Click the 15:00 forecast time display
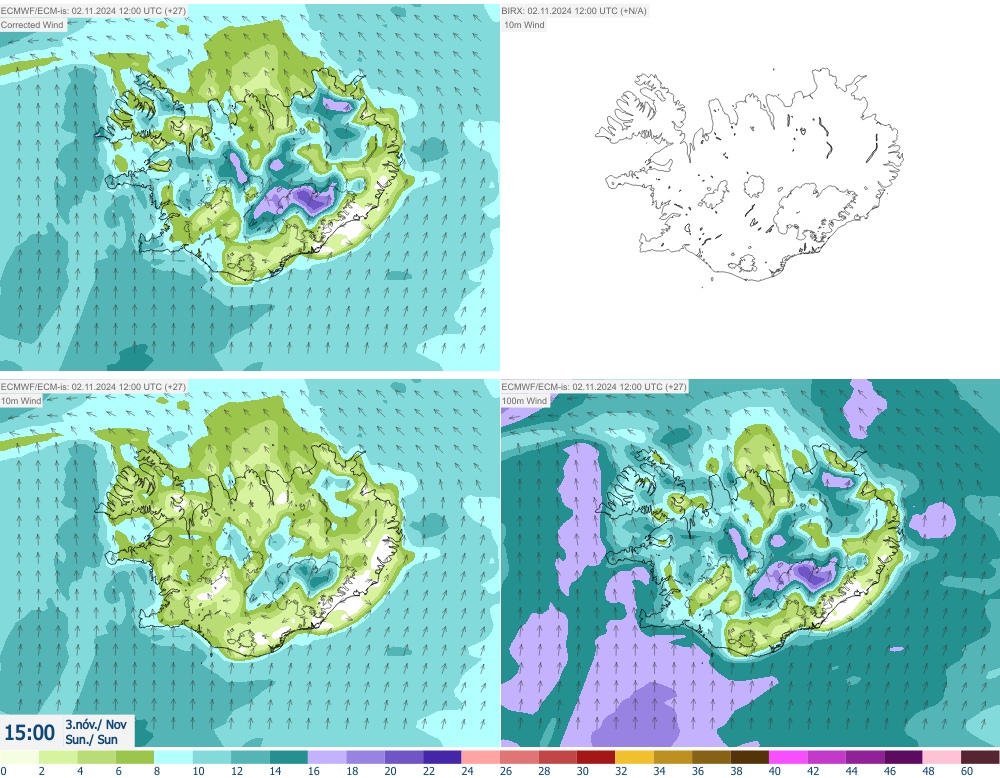This screenshot has height=778, width=1000. pyautogui.click(x=29, y=732)
